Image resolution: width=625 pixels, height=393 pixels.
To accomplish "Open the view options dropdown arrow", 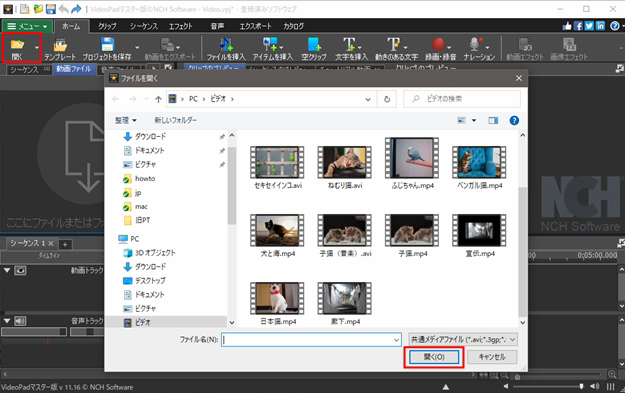I will coord(474,120).
